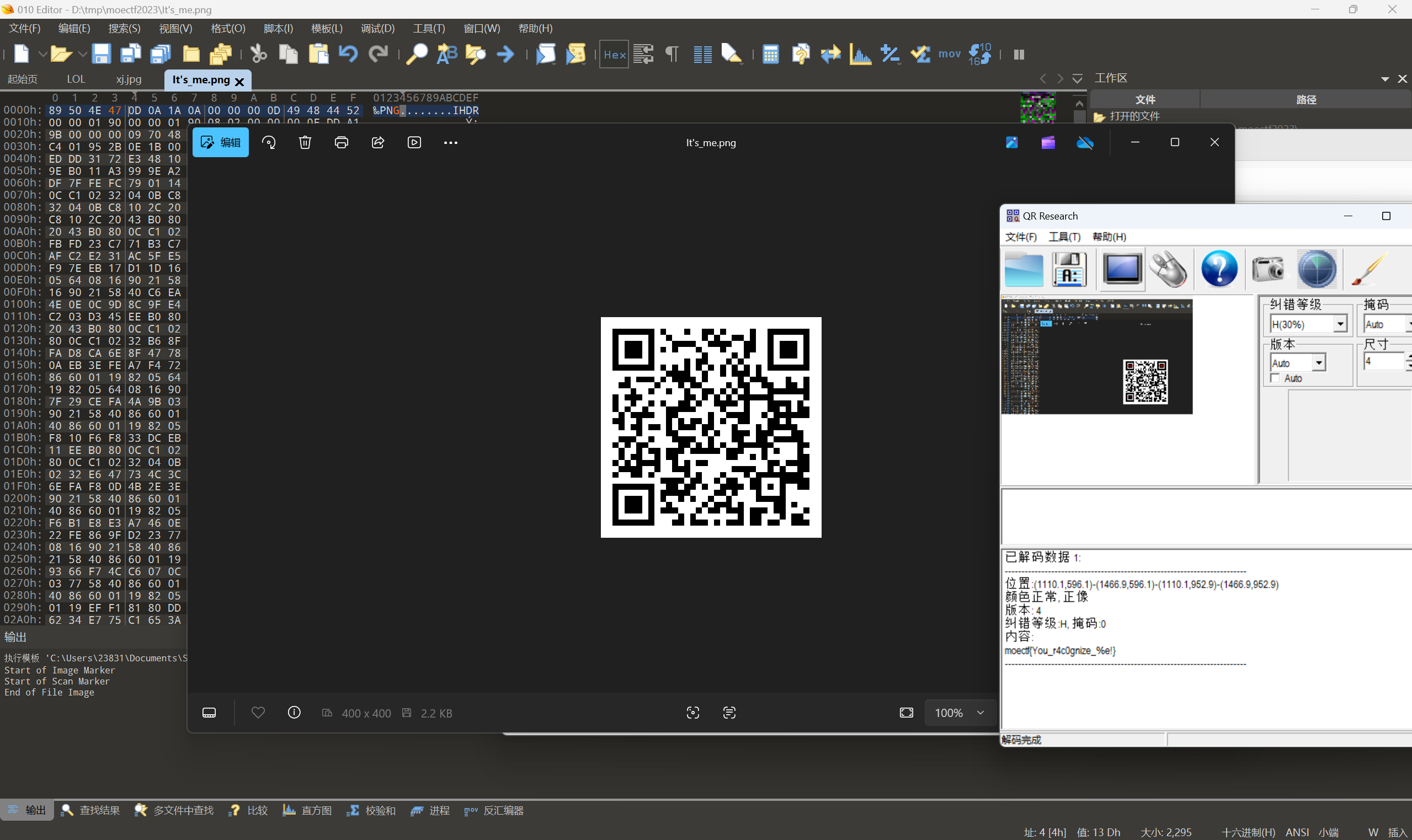Expand 打开的文件 folder in workspace
Screen dimensions: 1412x840
pyautogui.click(x=1127, y=116)
